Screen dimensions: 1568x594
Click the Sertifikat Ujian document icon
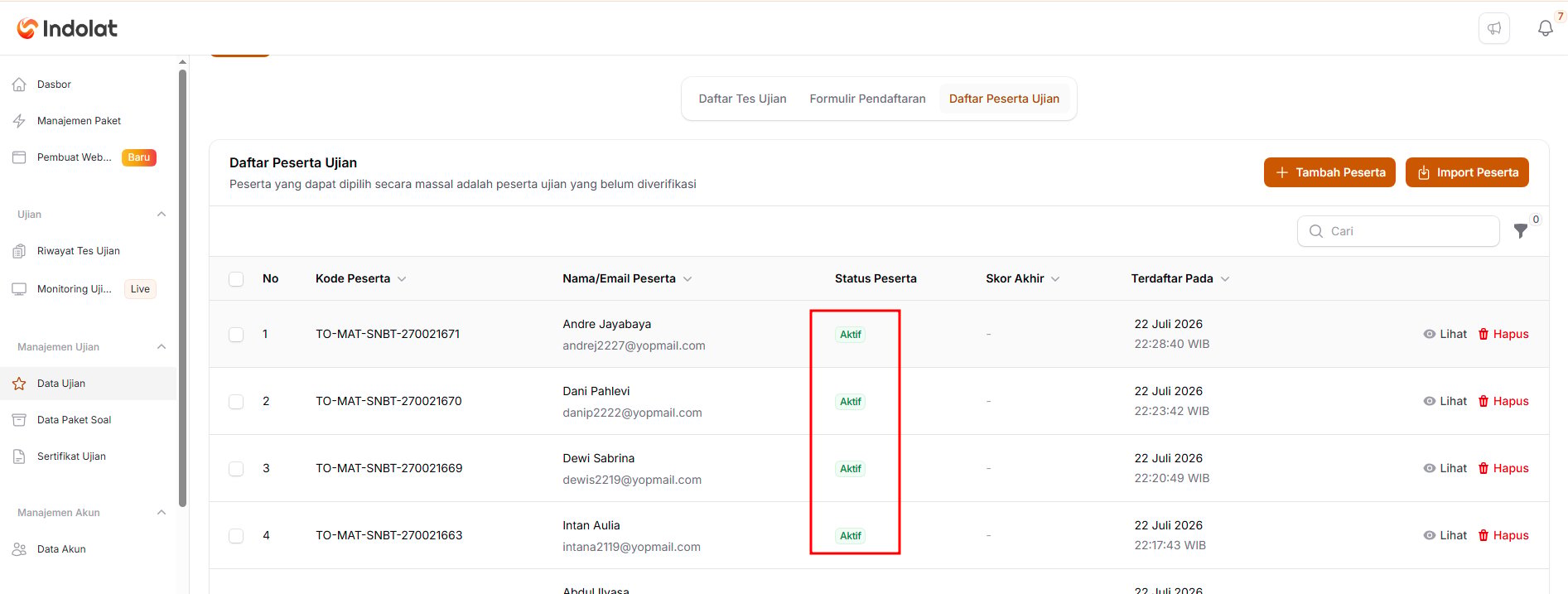[x=19, y=456]
